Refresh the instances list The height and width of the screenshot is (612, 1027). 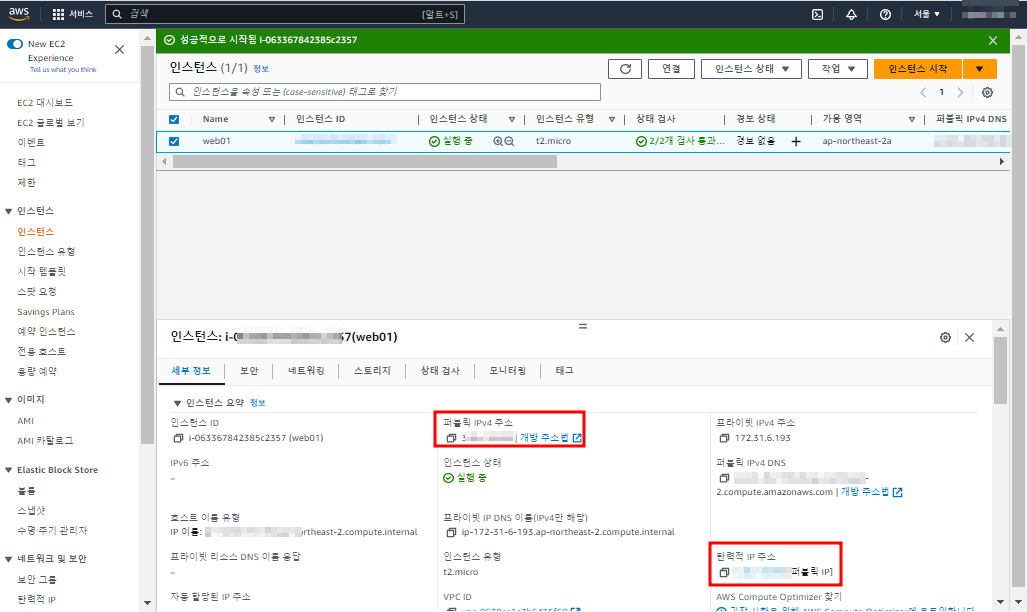(x=625, y=69)
